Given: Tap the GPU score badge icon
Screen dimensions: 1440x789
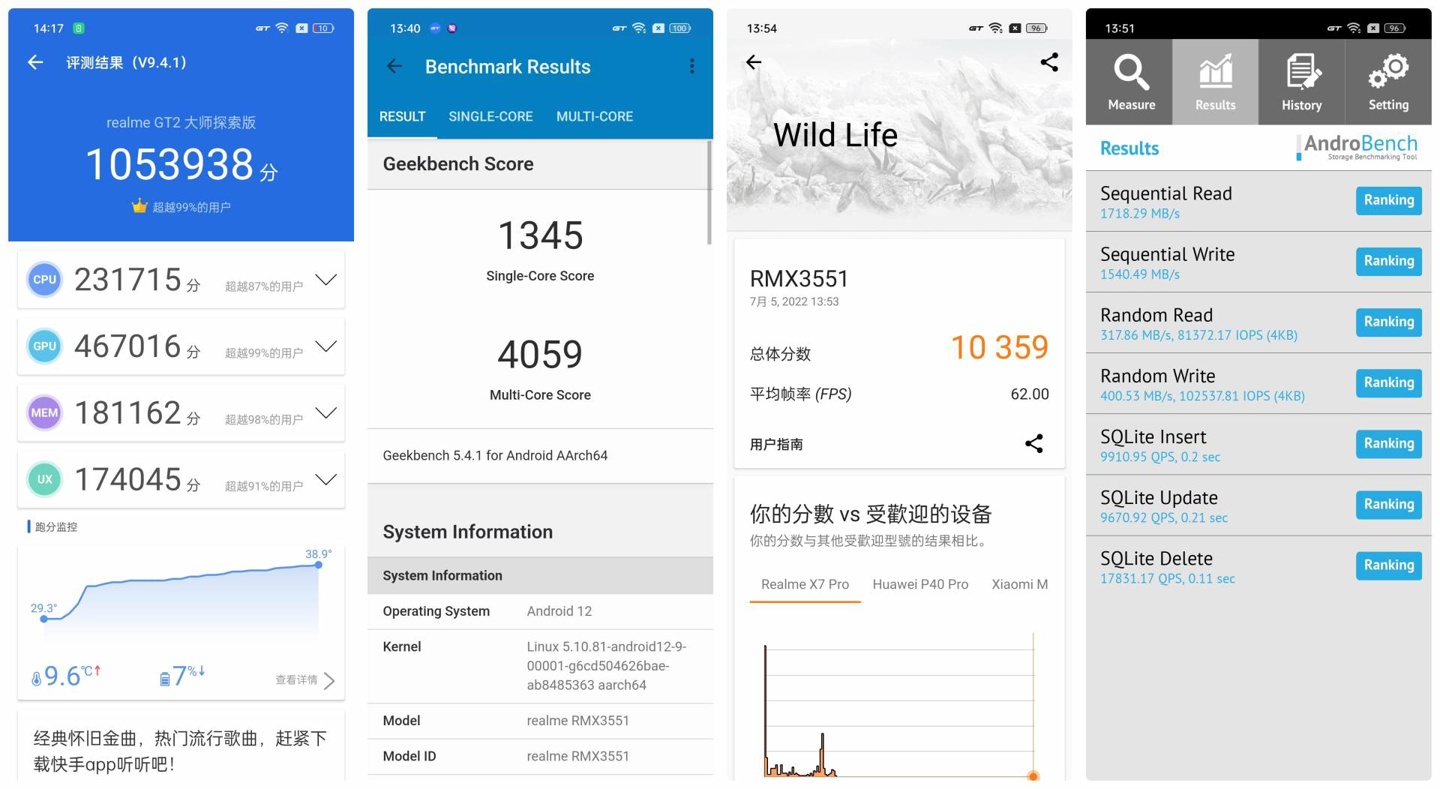Looking at the screenshot, I should click(45, 346).
